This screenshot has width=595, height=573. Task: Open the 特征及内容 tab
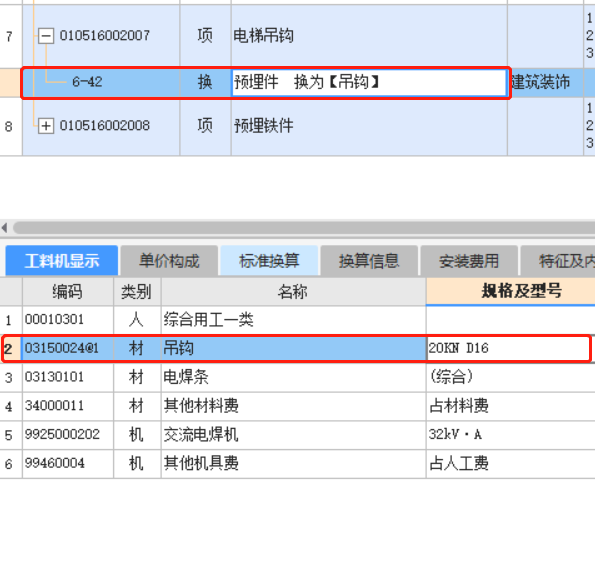coord(558,261)
